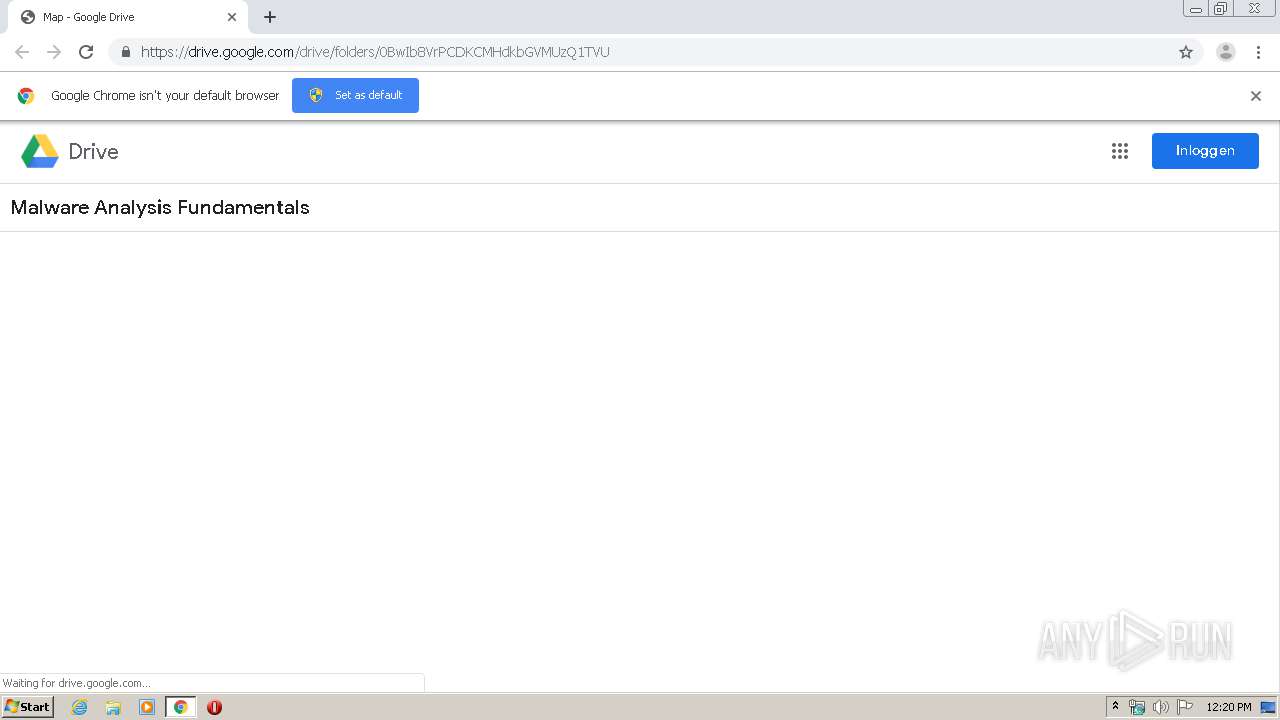The height and width of the screenshot is (720, 1280).
Task: Click the Google Drive logo
Action: coord(40,151)
